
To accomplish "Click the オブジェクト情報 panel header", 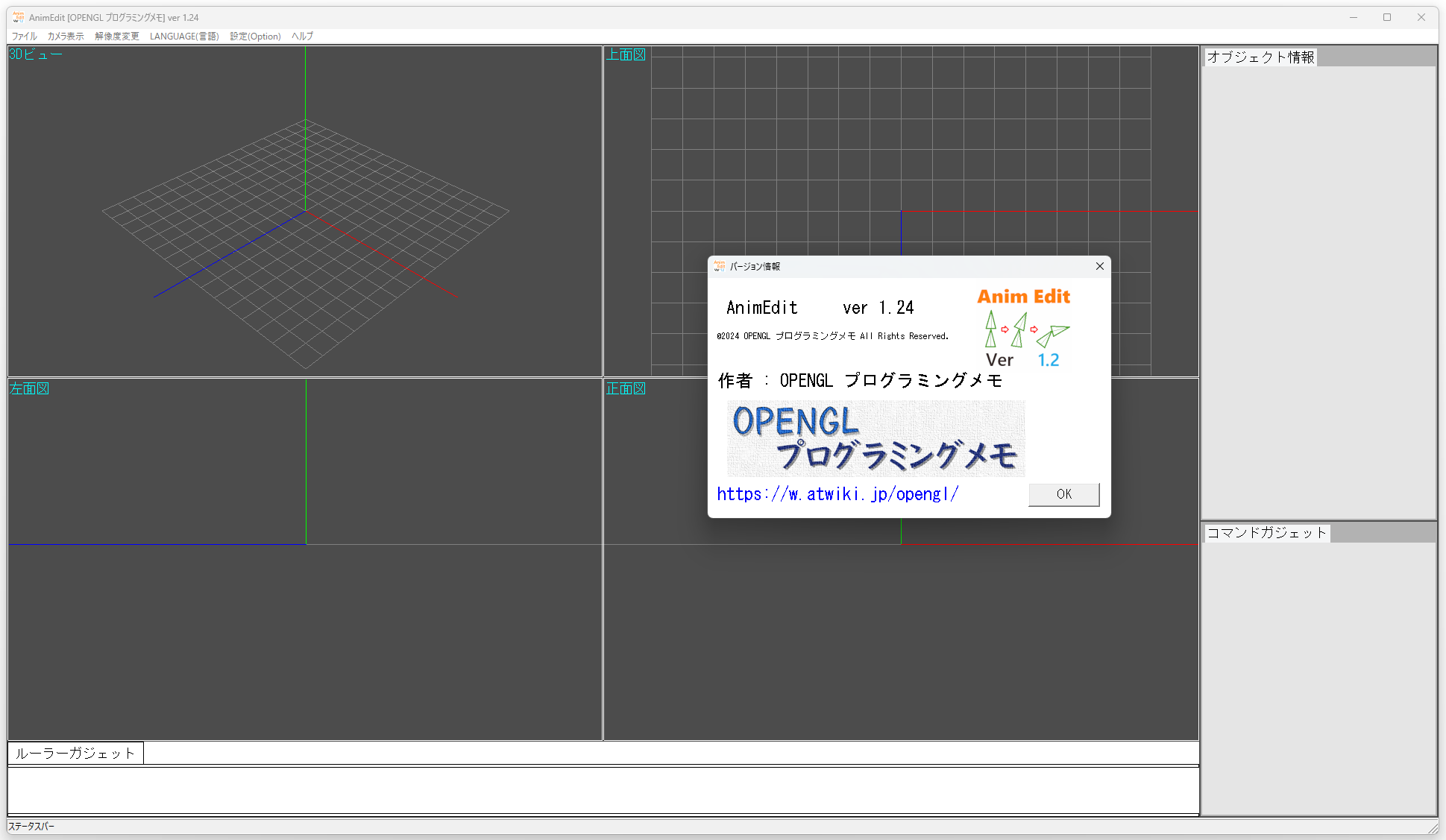I will click(1260, 57).
